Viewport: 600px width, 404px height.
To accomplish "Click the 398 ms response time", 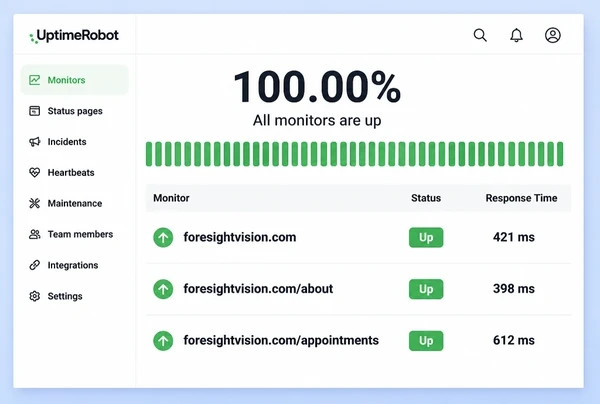I will [514, 289].
